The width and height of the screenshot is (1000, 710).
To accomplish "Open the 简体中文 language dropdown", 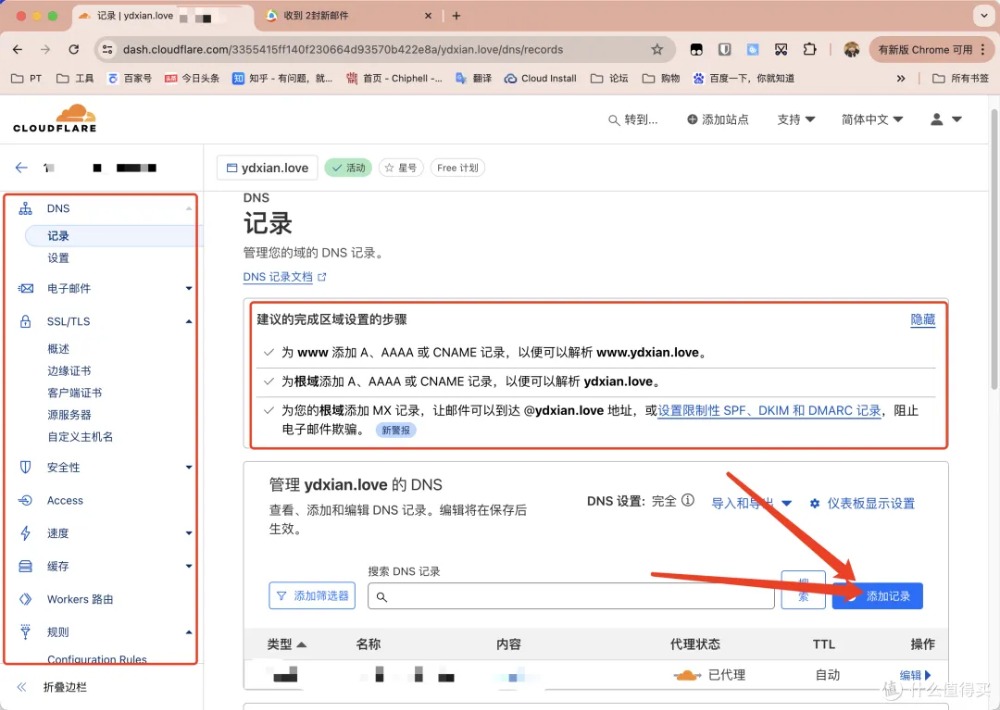I will [x=872, y=119].
